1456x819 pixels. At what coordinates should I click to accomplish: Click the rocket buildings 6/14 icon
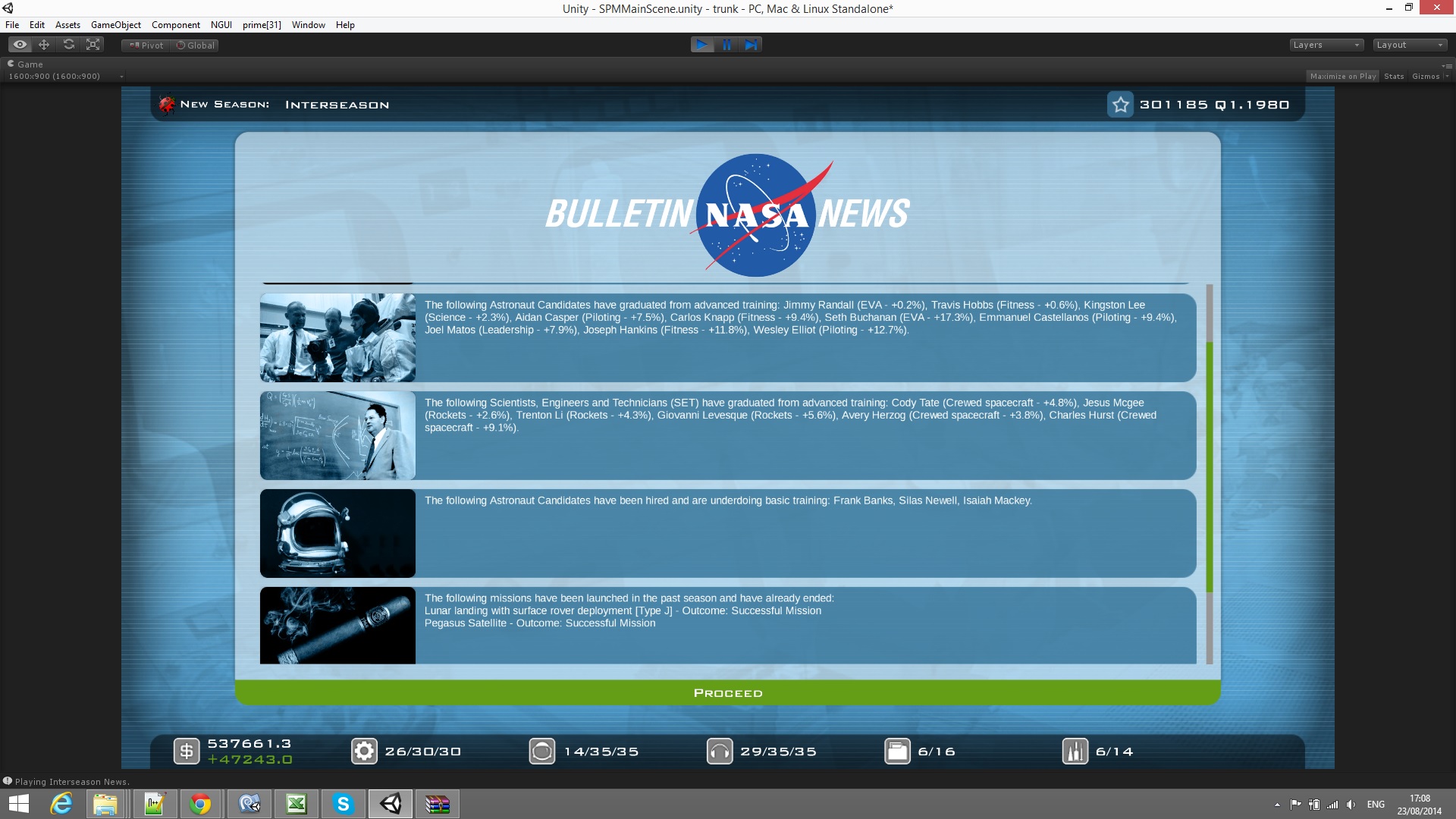[x=1075, y=752]
